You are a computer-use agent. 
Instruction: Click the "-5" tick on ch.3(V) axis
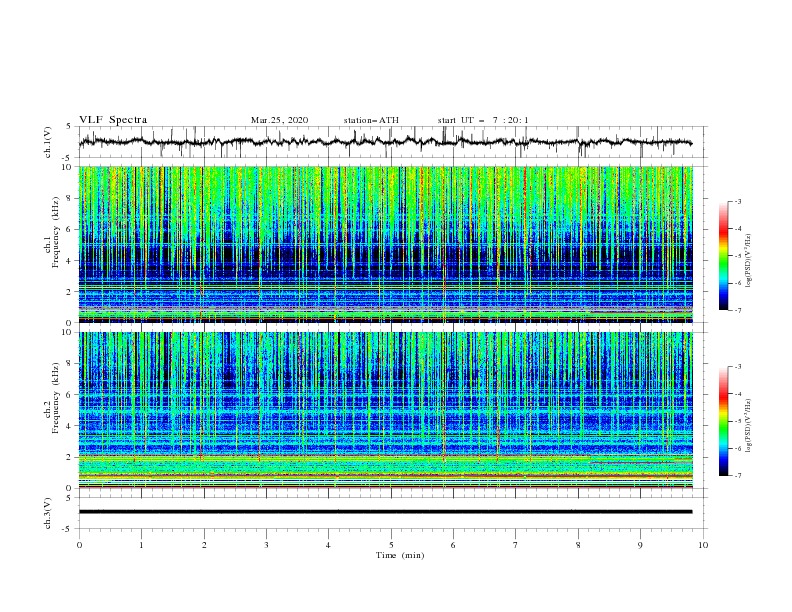[x=68, y=529]
